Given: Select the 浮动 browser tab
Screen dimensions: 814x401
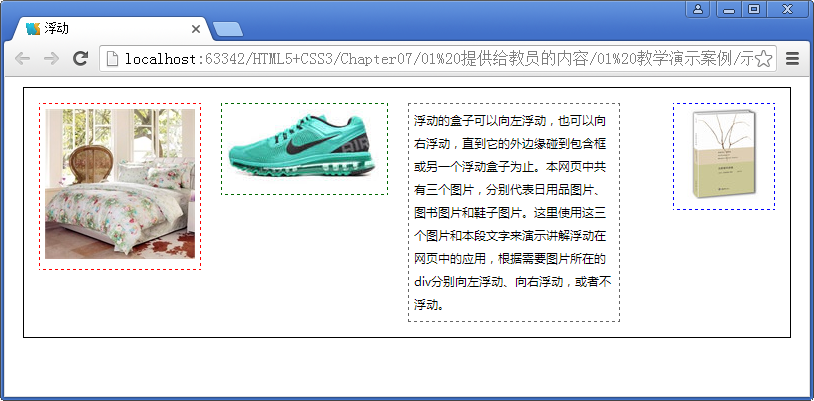Looking at the screenshot, I should (x=111, y=29).
